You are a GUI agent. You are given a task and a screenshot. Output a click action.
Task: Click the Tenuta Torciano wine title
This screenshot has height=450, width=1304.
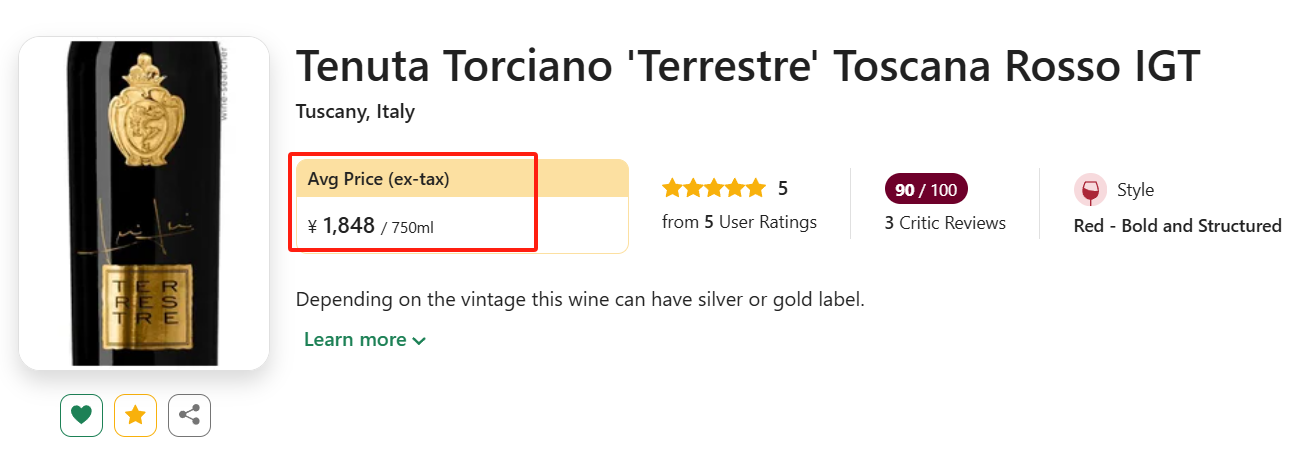tap(748, 67)
